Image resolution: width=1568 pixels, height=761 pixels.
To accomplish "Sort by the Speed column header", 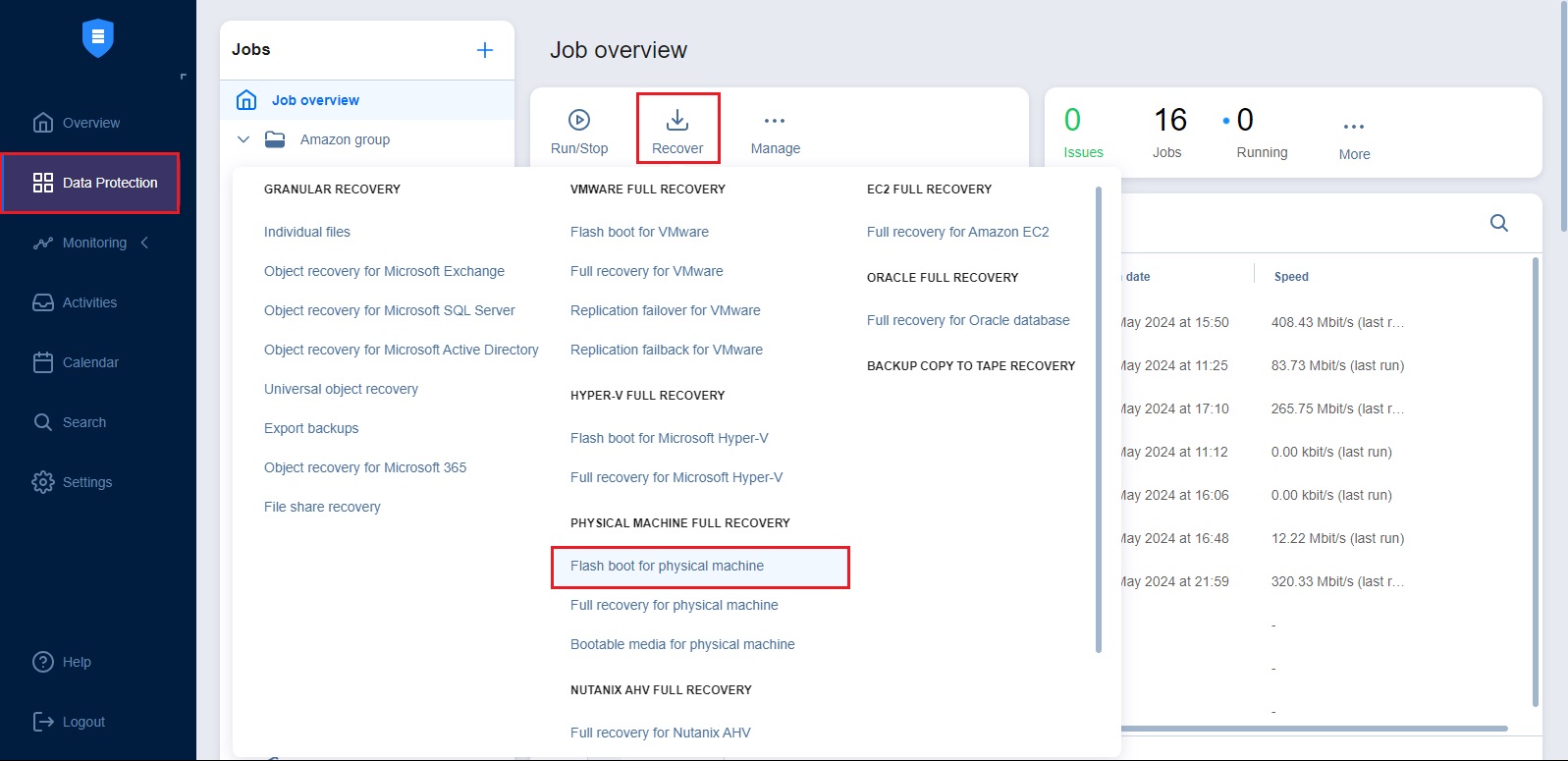I will click(x=1291, y=277).
